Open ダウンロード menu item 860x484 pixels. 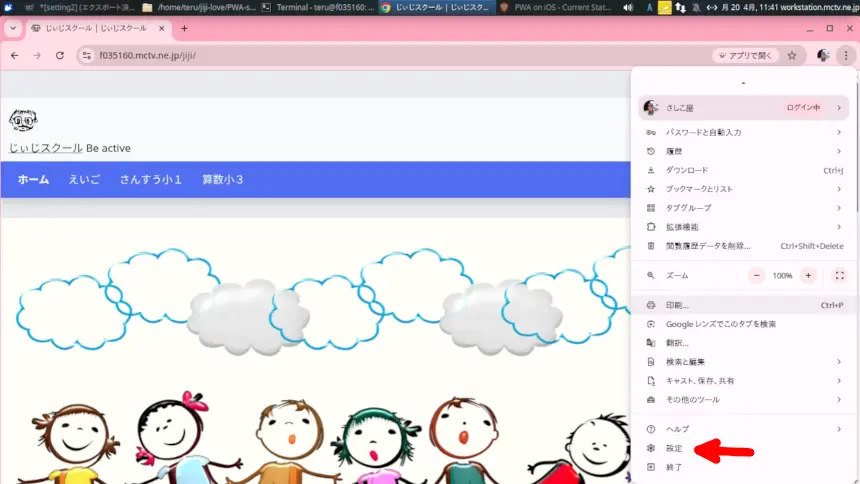pos(744,170)
